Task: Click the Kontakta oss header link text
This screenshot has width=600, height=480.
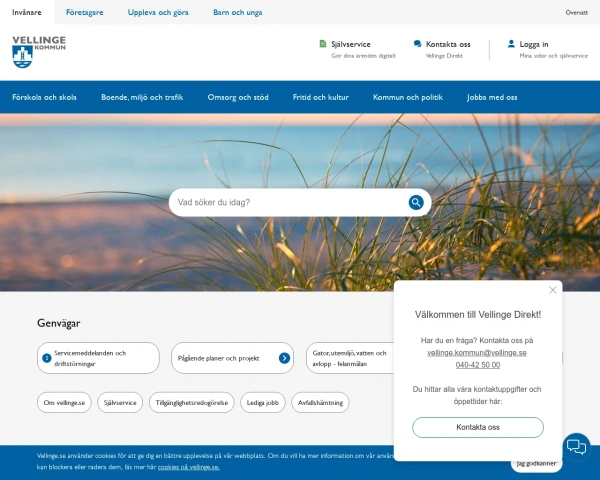Action: point(448,44)
